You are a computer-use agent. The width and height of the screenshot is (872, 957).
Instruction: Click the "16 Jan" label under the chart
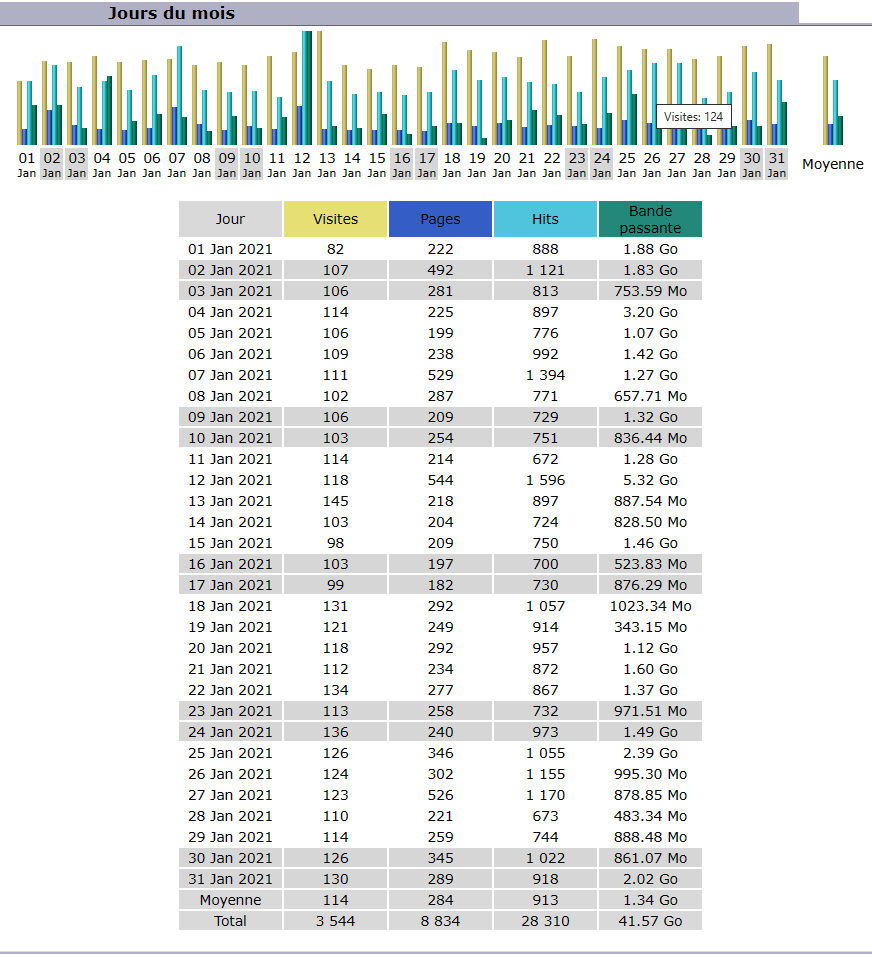click(402, 164)
